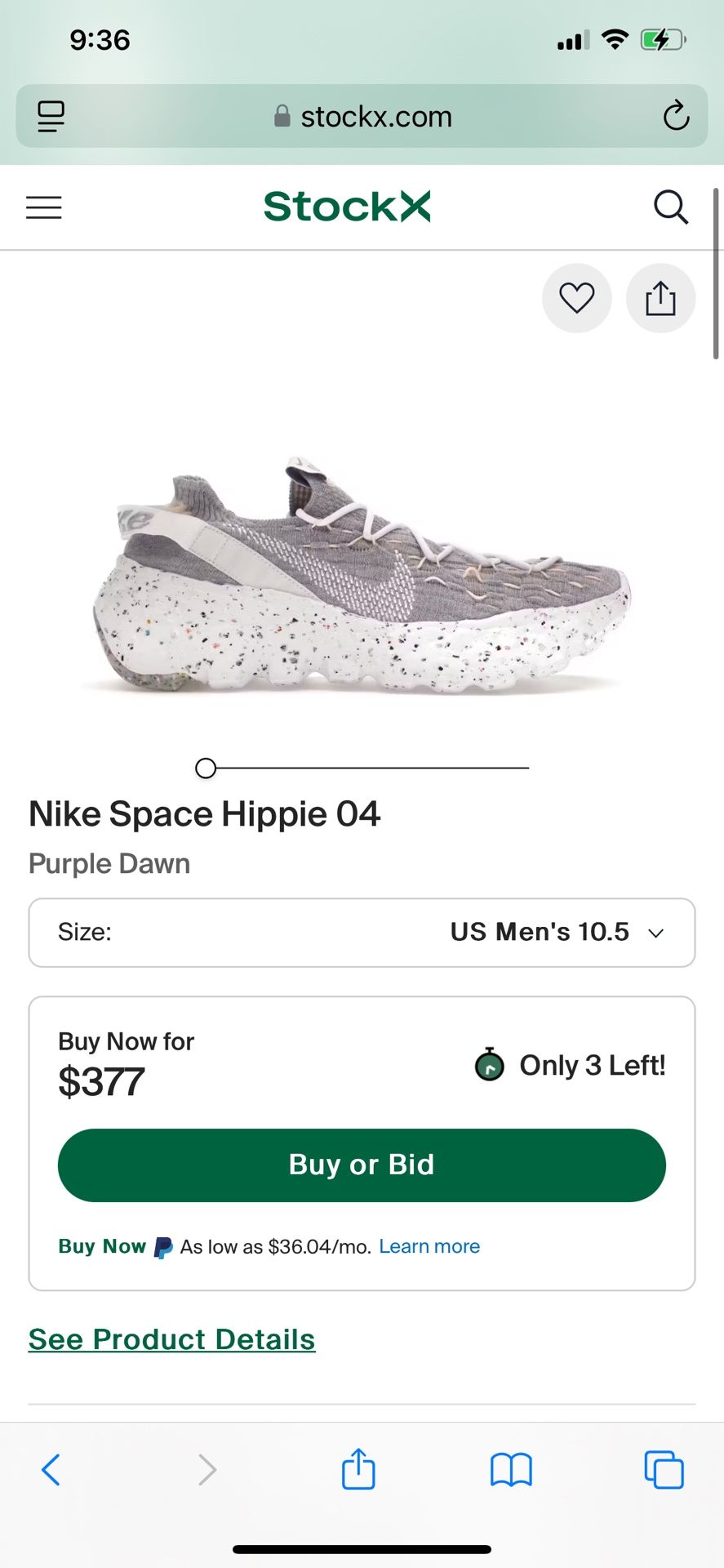This screenshot has width=724, height=1568.
Task: Tap the chevron beside US Men's 10.5
Action: [655, 933]
